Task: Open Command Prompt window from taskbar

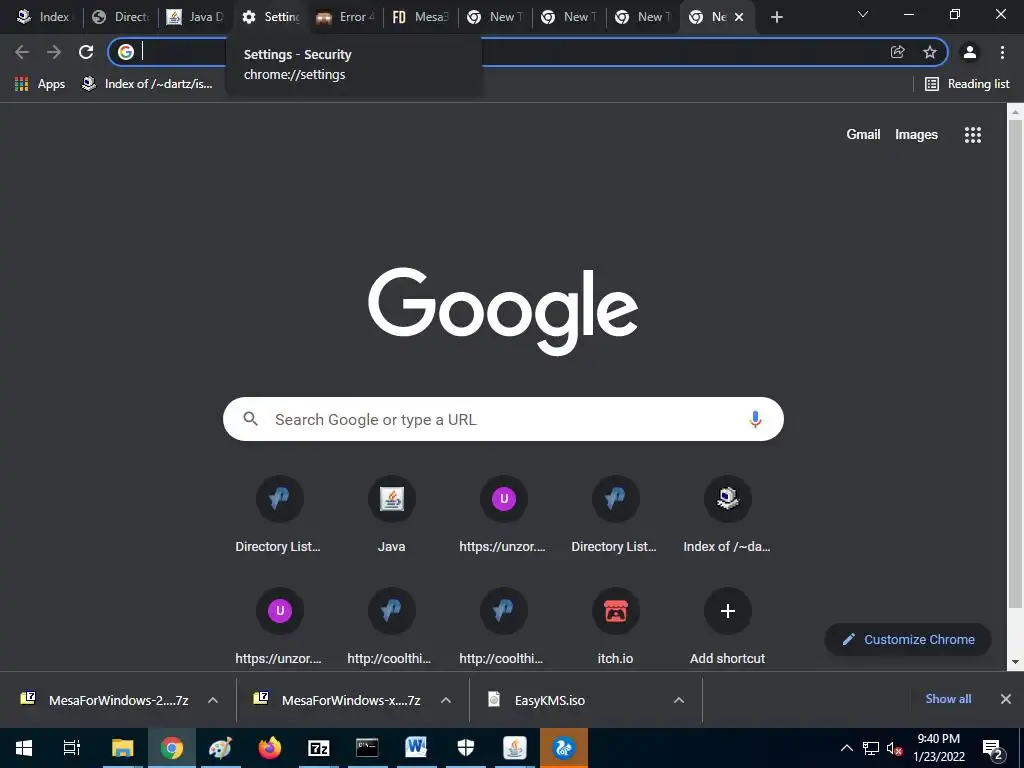Action: [x=367, y=748]
